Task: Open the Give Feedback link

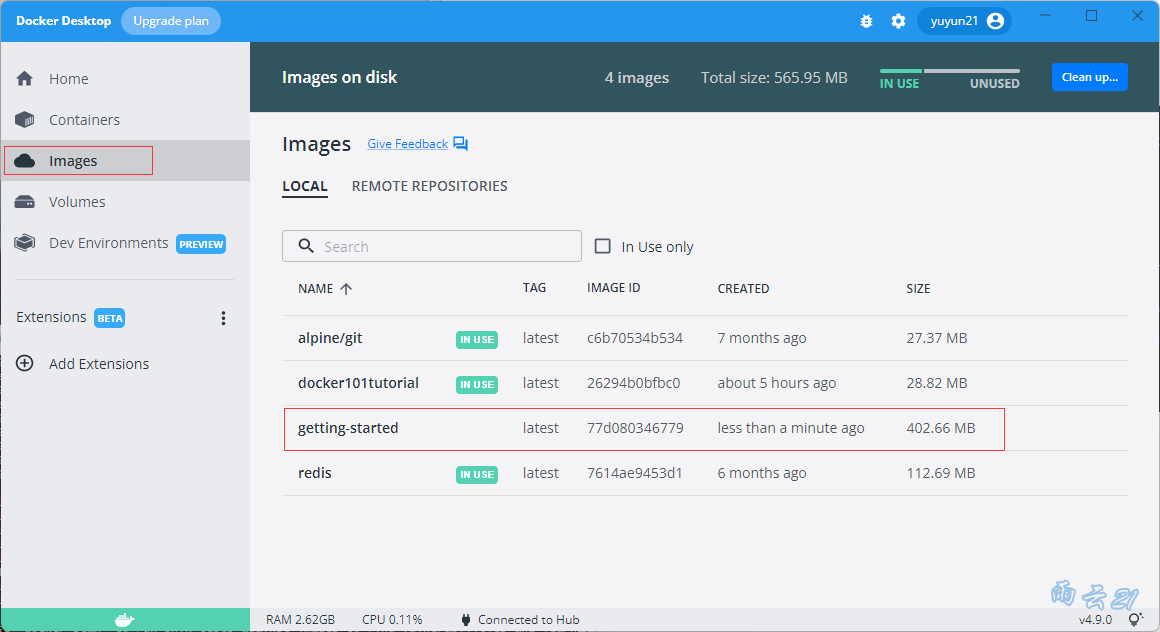Action: [x=407, y=144]
